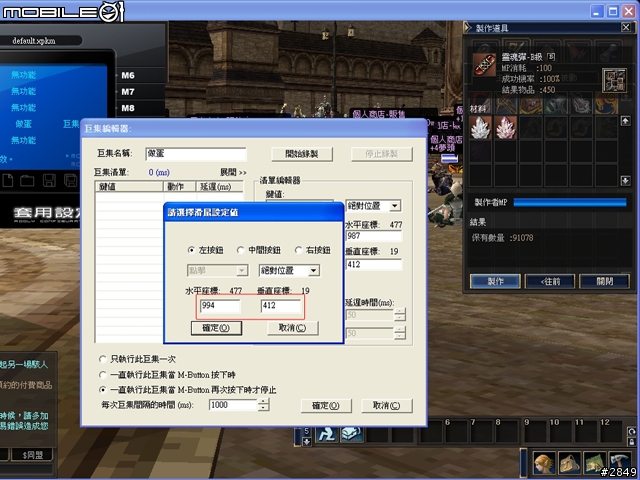Open the character status face icon
This screenshot has height=480, width=640.
click(544, 463)
